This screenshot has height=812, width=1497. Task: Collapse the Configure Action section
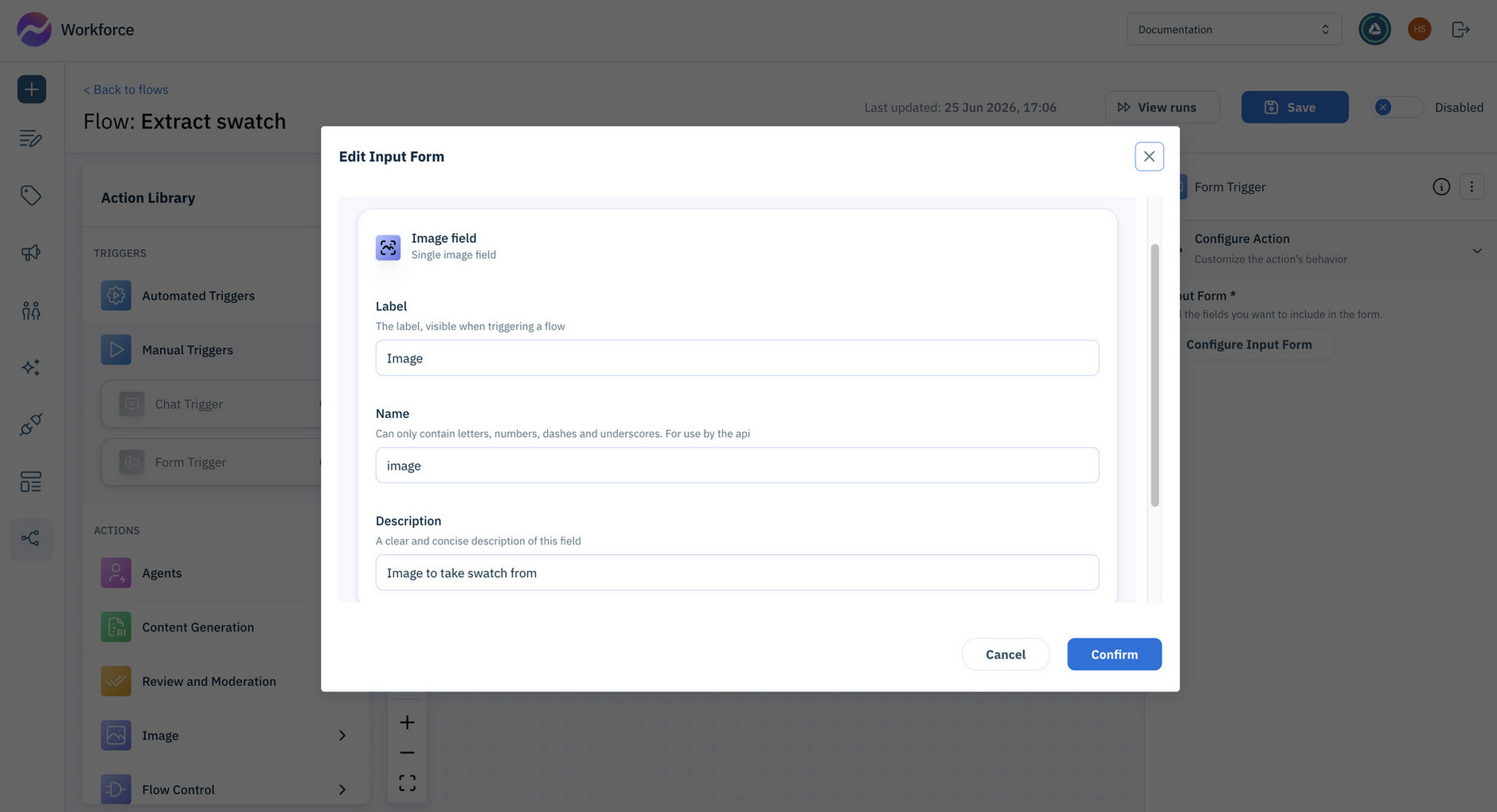coord(1476,251)
